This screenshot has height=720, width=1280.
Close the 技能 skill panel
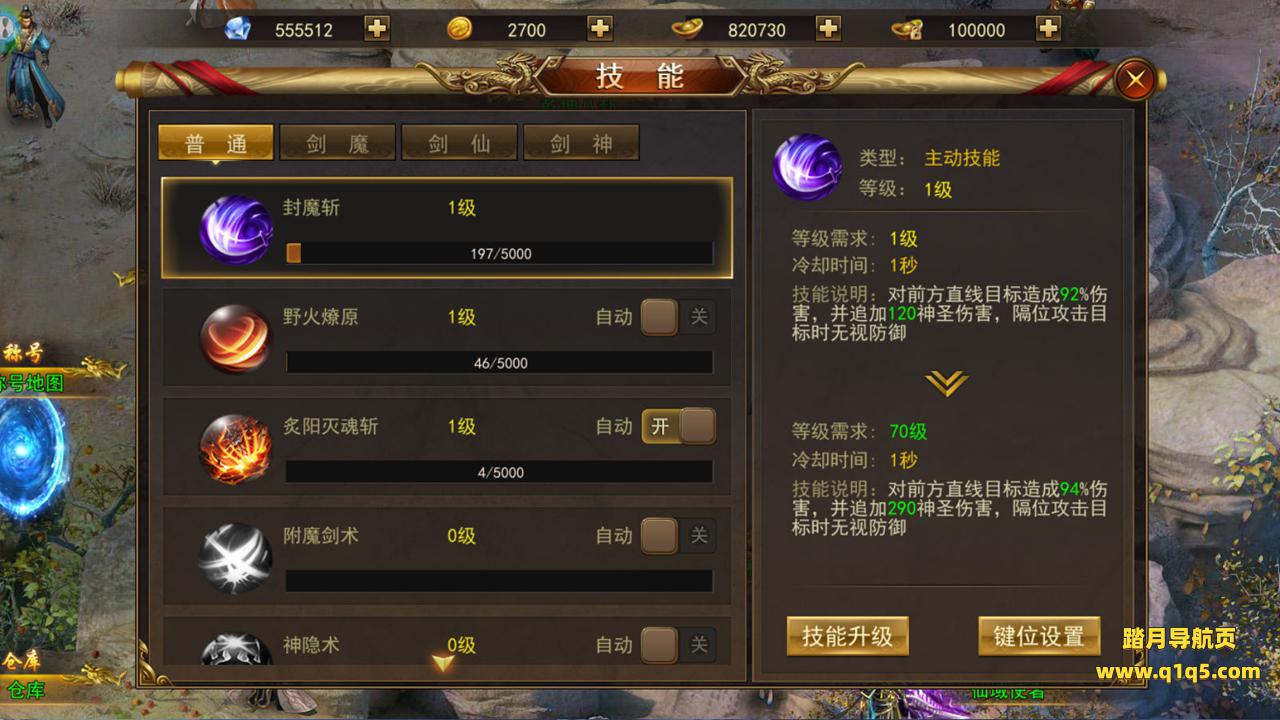pyautogui.click(x=1135, y=80)
